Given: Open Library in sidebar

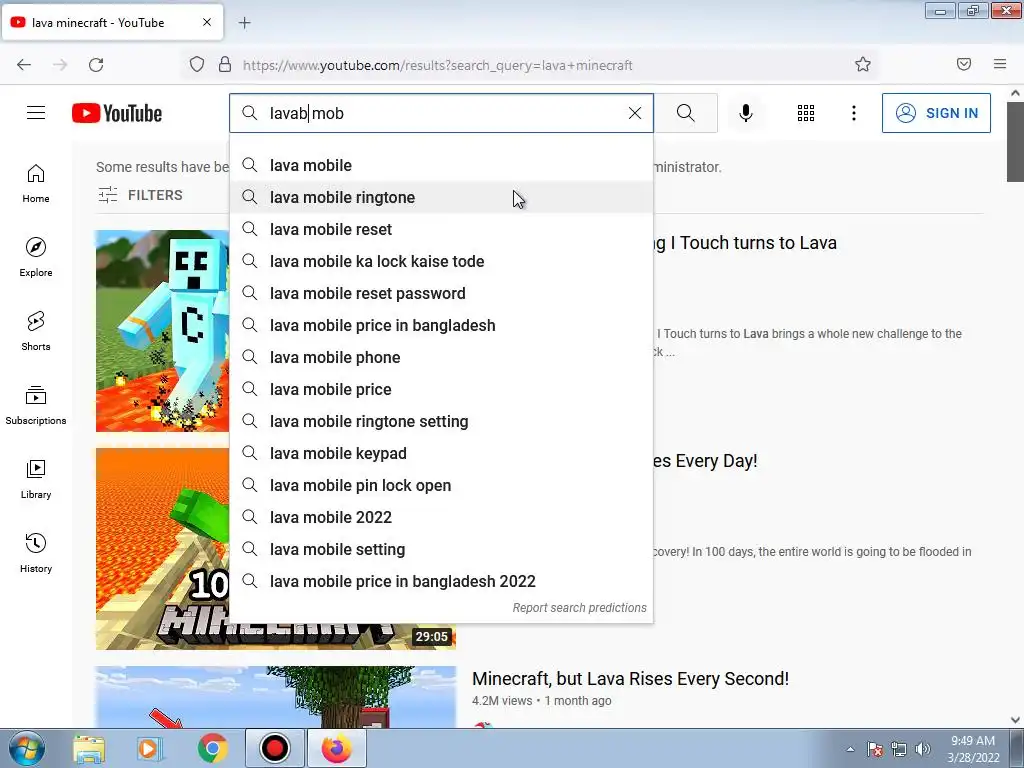Looking at the screenshot, I should click(x=36, y=479).
